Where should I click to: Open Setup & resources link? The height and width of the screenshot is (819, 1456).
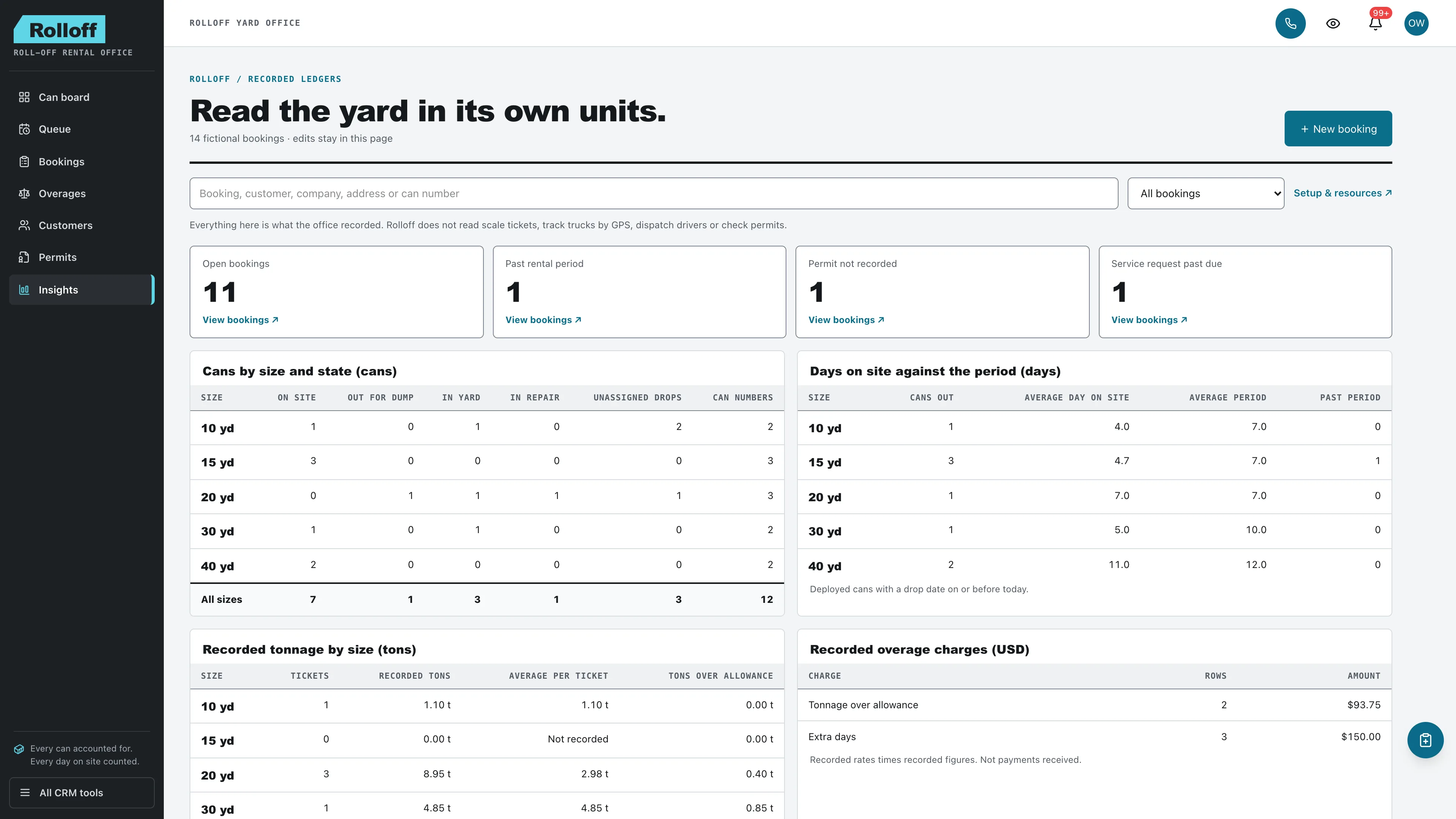point(1342,193)
